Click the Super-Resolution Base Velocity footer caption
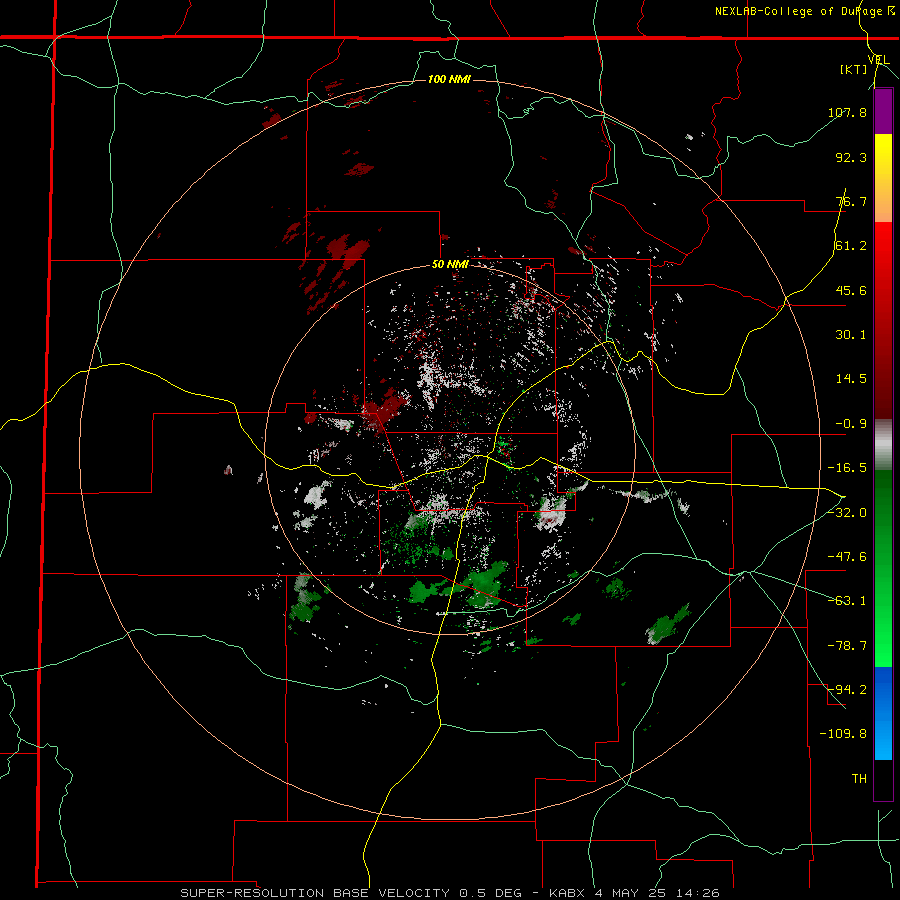This screenshot has height=900, width=900. pyautogui.click(x=449, y=893)
